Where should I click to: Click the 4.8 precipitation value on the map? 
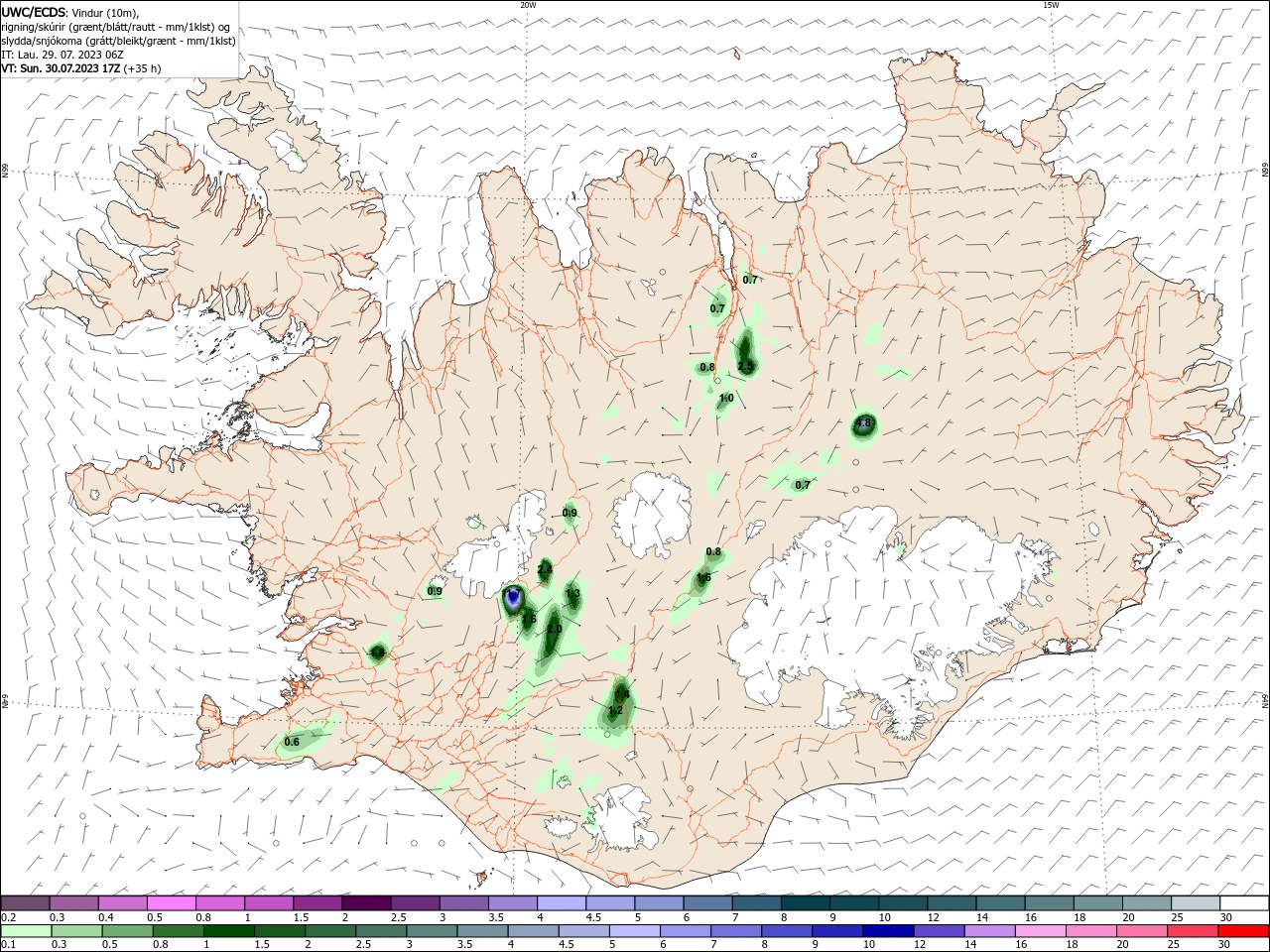(x=863, y=423)
